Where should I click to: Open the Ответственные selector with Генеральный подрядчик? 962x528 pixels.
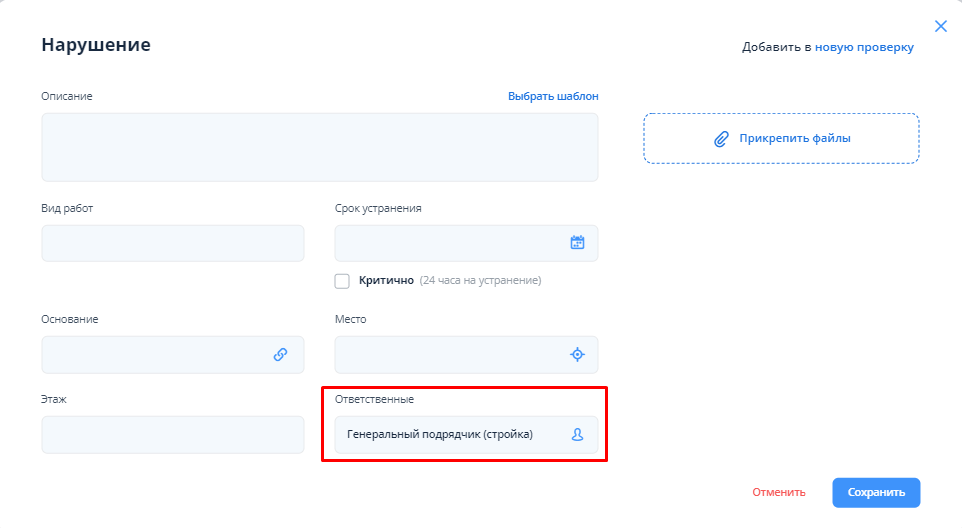pyautogui.click(x=450, y=435)
